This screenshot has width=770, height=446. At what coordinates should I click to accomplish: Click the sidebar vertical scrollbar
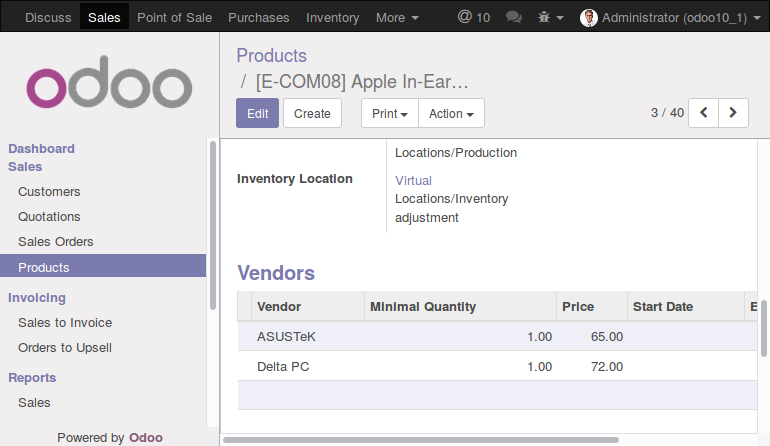pos(213,225)
